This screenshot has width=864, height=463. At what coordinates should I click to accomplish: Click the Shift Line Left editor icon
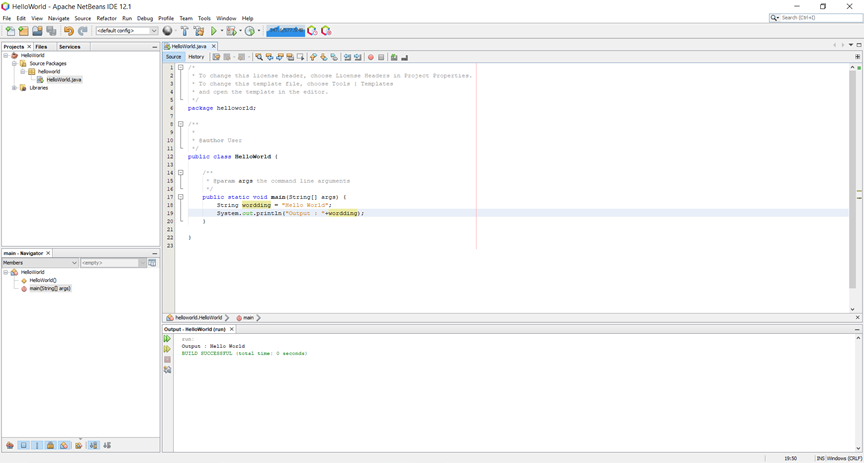point(347,57)
